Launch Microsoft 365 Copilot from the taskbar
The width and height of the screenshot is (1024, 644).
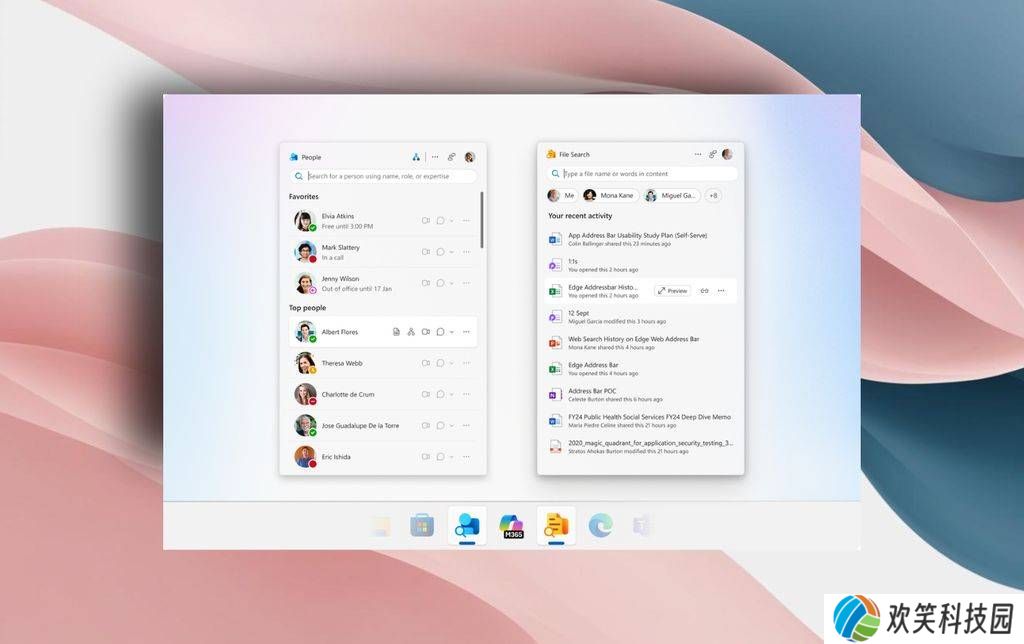pos(511,525)
